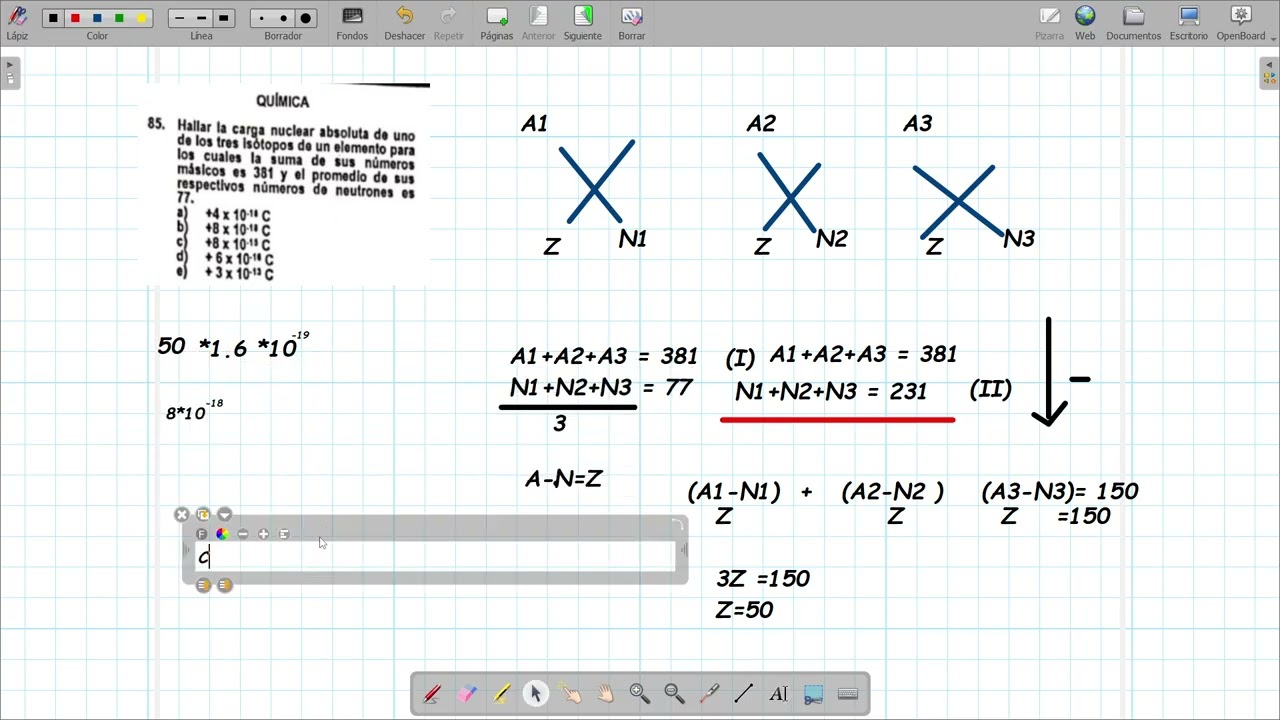The height and width of the screenshot is (720, 1280).
Task: Click the second list-style button below text box
Action: [x=224, y=585]
